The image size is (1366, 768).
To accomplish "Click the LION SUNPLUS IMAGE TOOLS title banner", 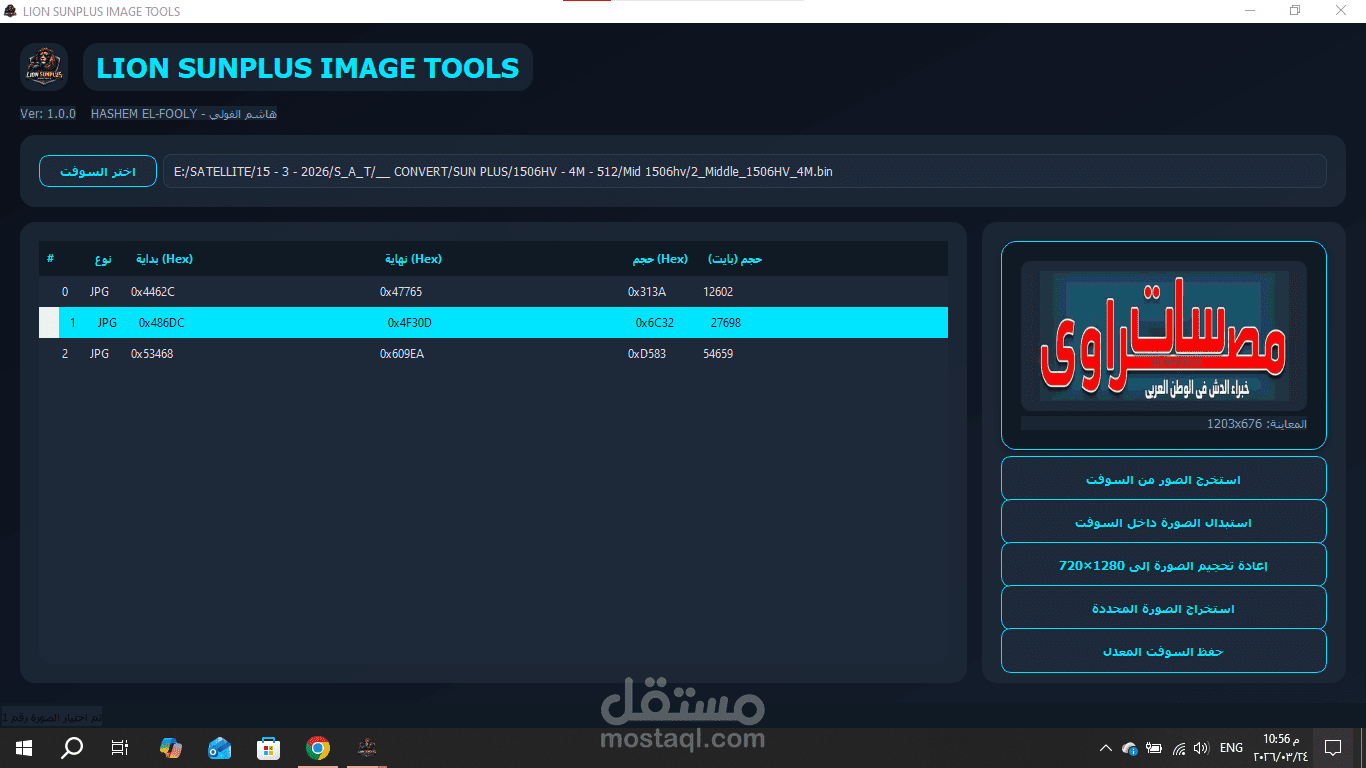I will 308,68.
